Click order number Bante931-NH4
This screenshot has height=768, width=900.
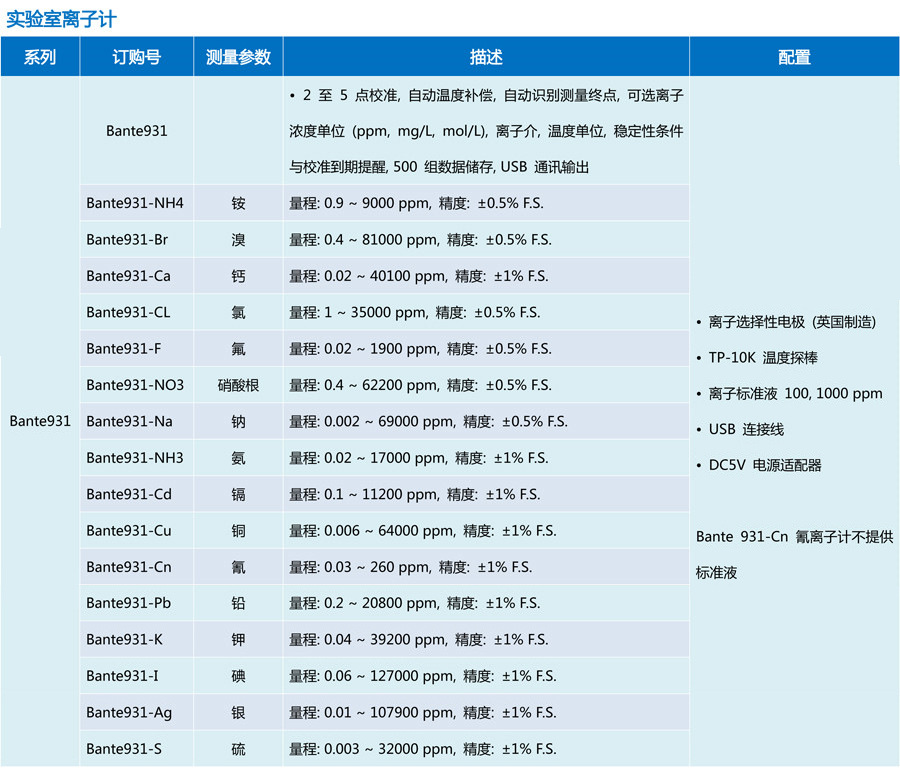click(x=135, y=203)
